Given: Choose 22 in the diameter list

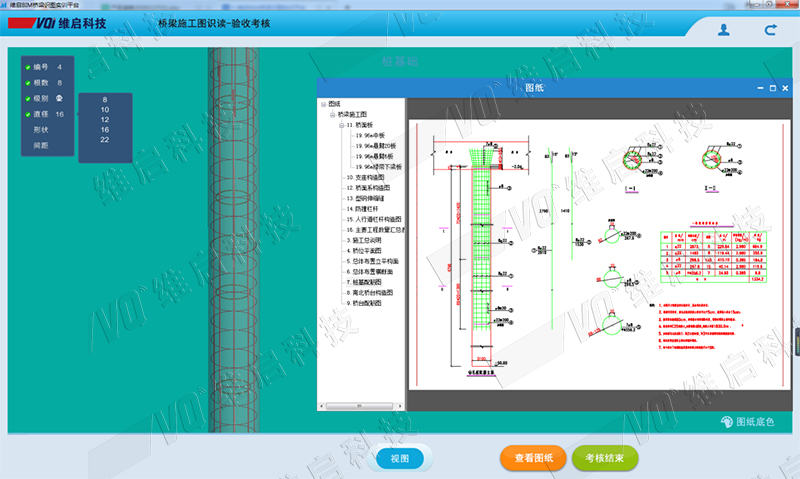Looking at the screenshot, I should click(104, 140).
